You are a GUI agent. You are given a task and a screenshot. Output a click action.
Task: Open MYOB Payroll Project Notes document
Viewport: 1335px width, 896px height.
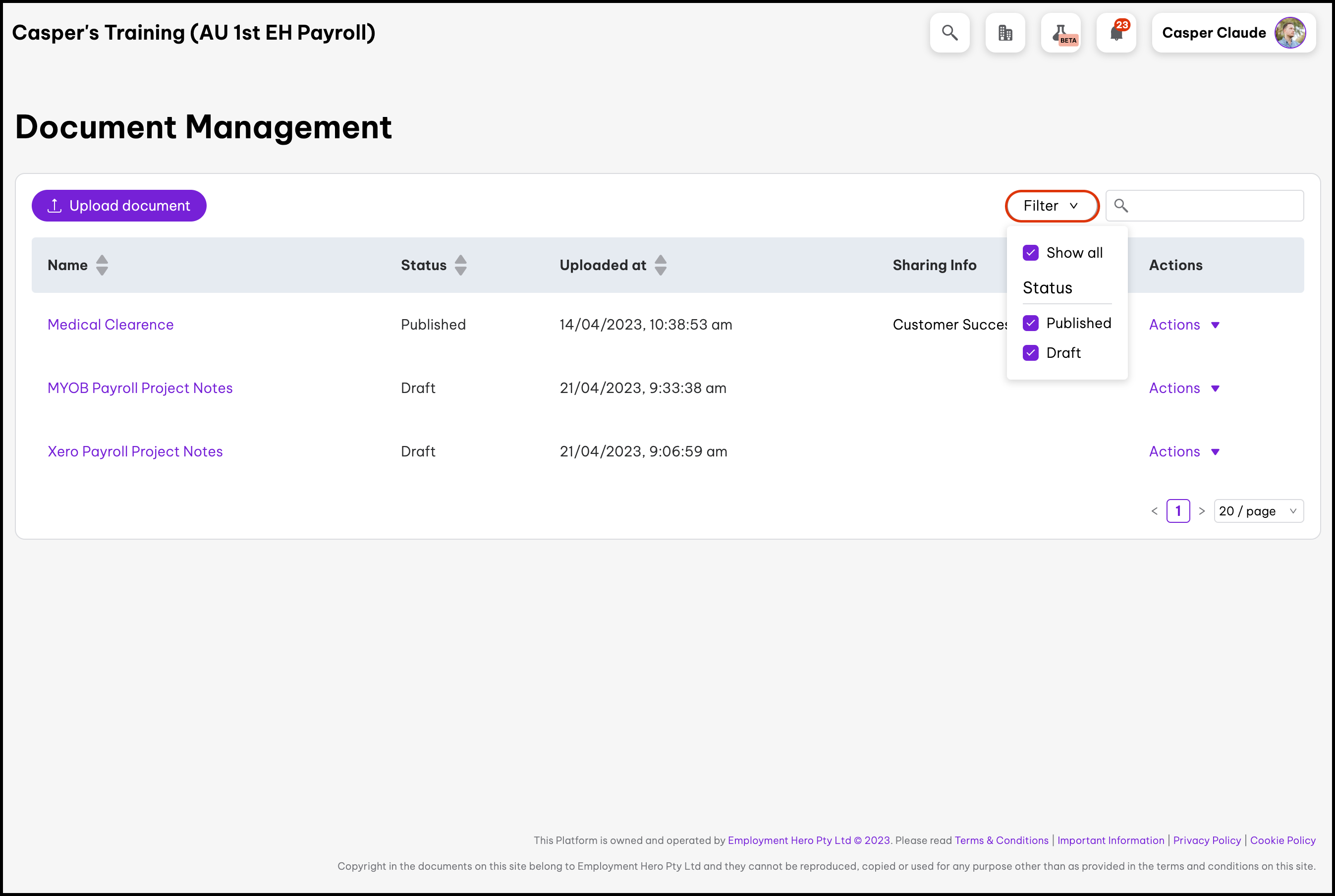140,388
